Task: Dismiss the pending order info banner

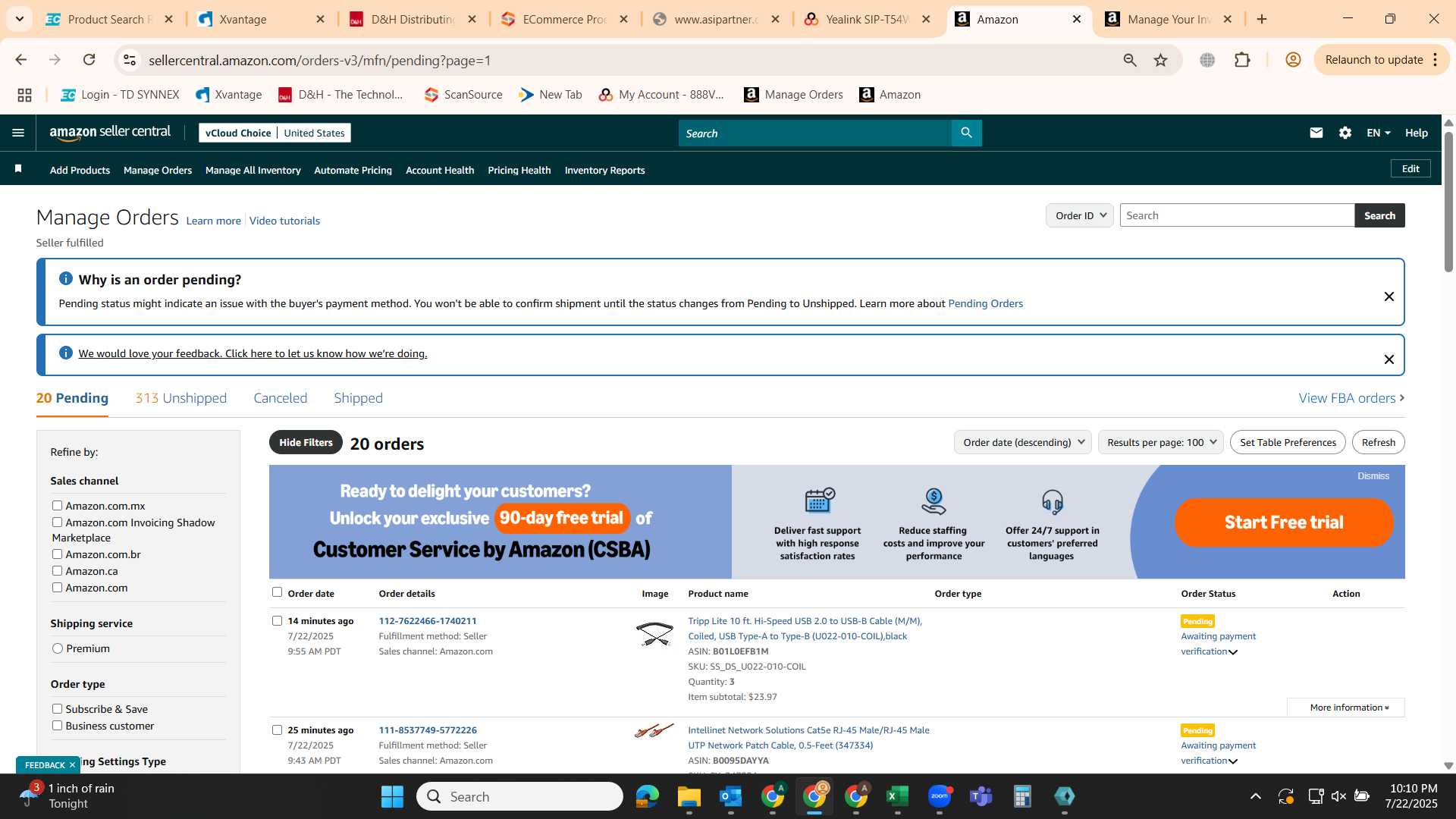Action: tap(1389, 297)
